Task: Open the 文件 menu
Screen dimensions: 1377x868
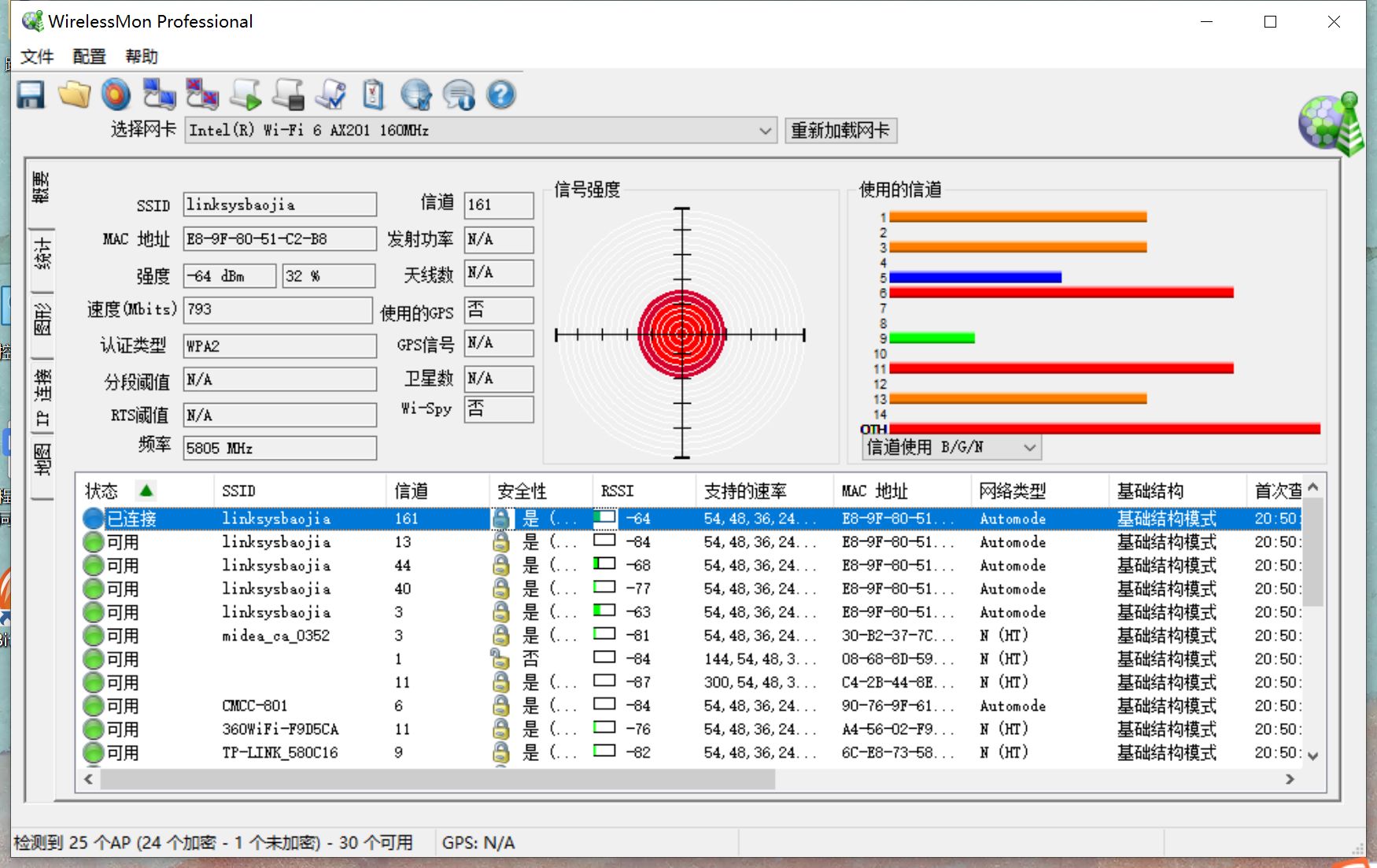Action: click(37, 57)
